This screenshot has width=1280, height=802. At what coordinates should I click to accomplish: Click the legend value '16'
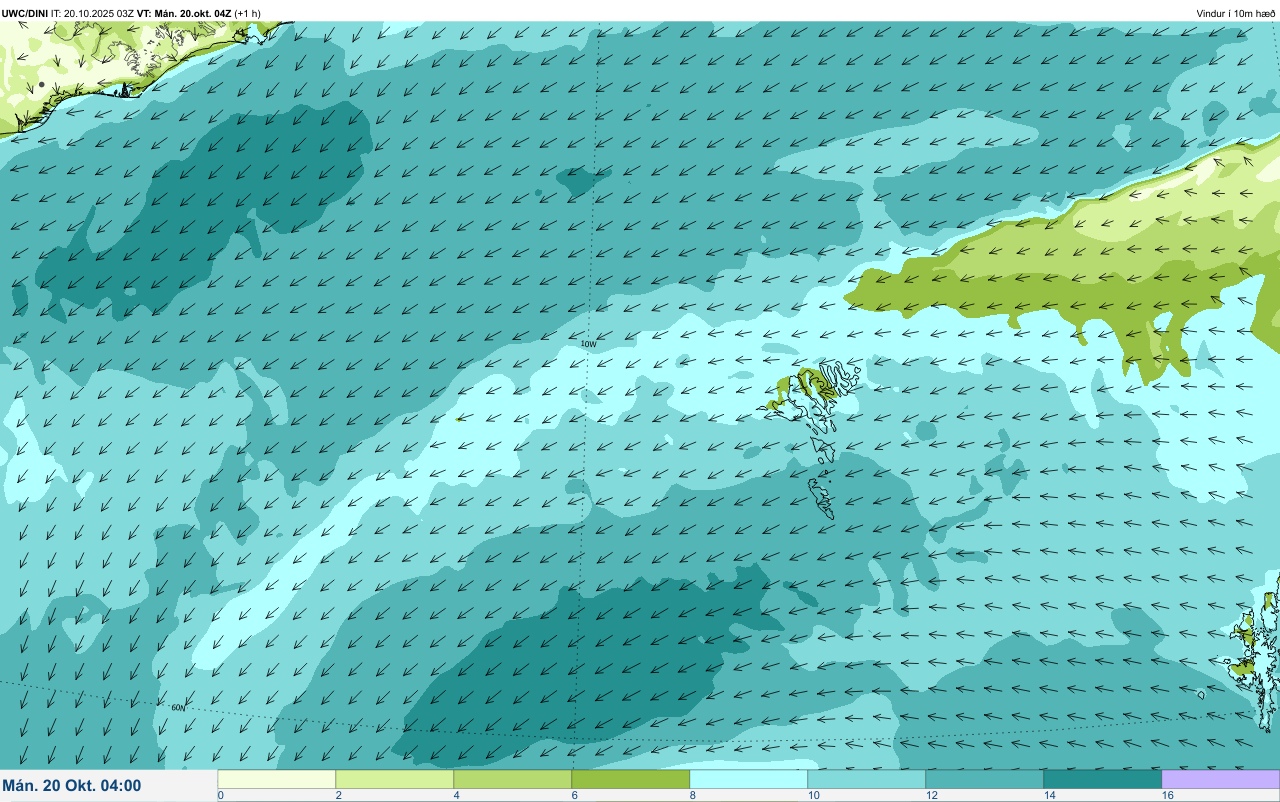point(1168,795)
